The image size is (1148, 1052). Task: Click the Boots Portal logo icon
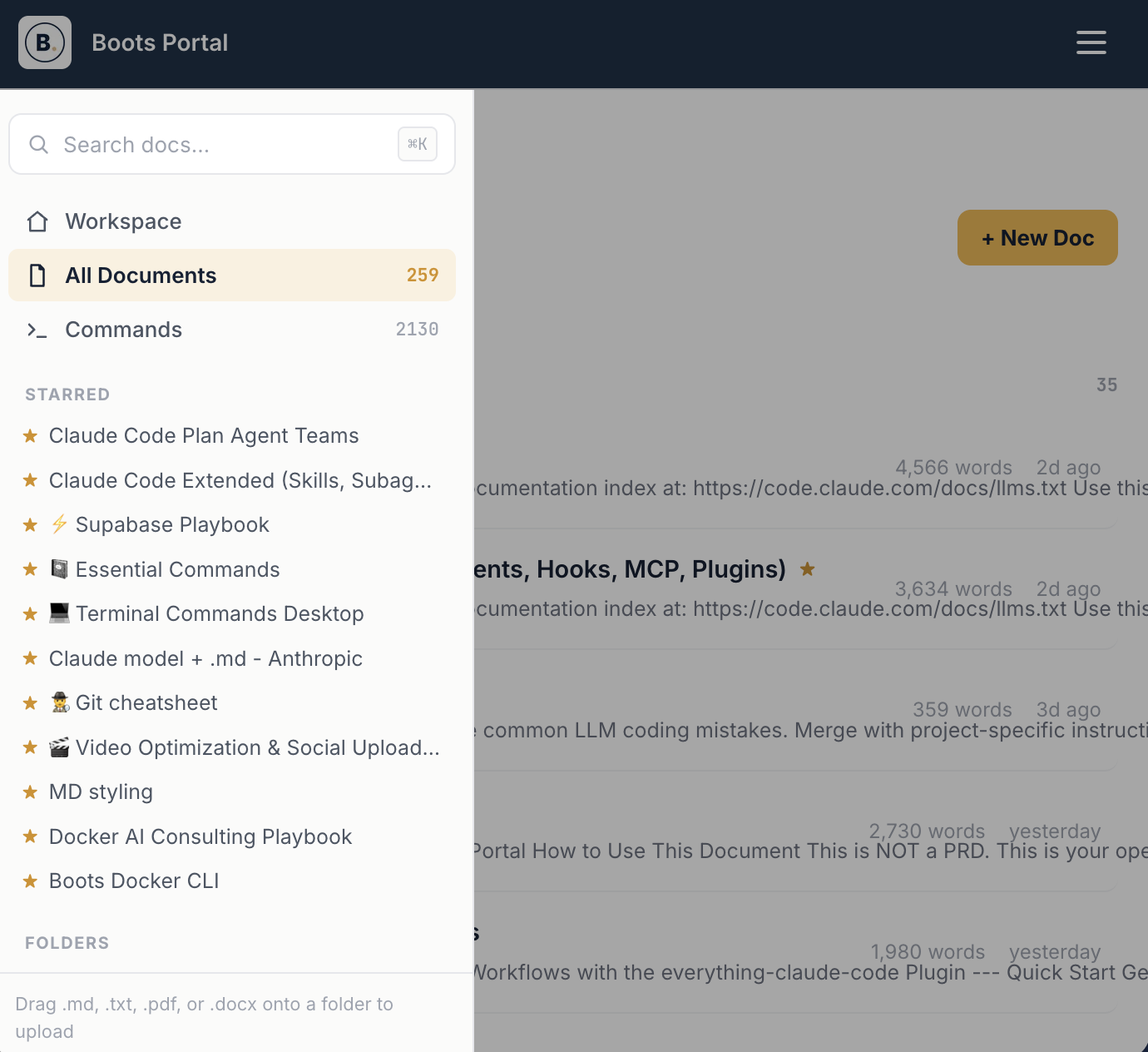click(45, 42)
